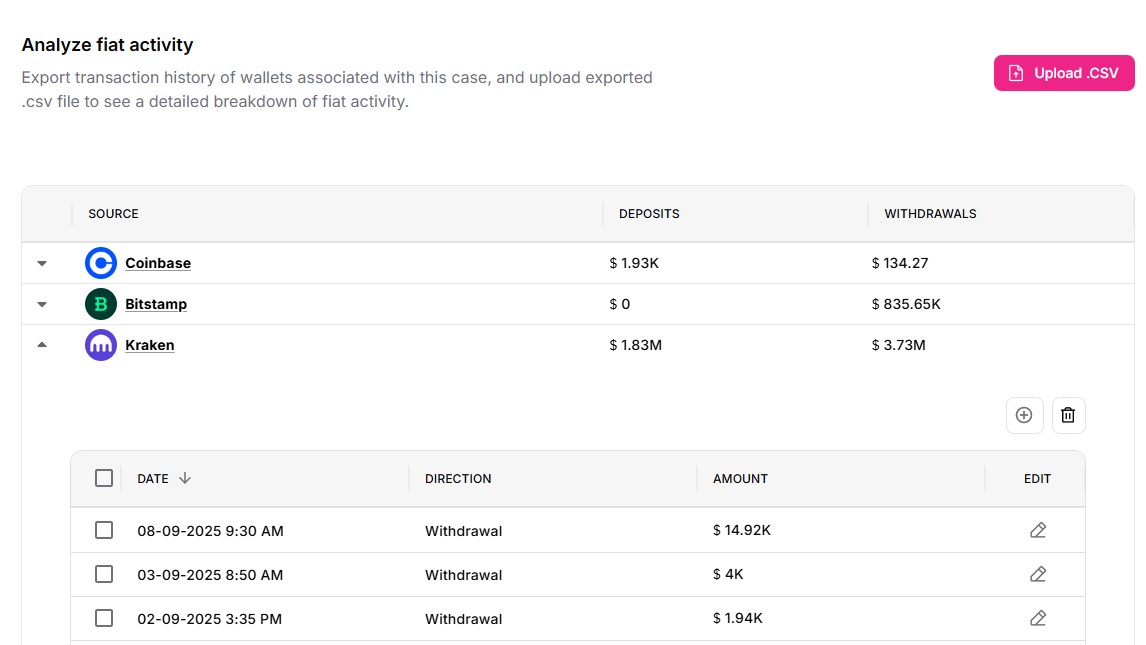Click the DATE column header

(153, 478)
